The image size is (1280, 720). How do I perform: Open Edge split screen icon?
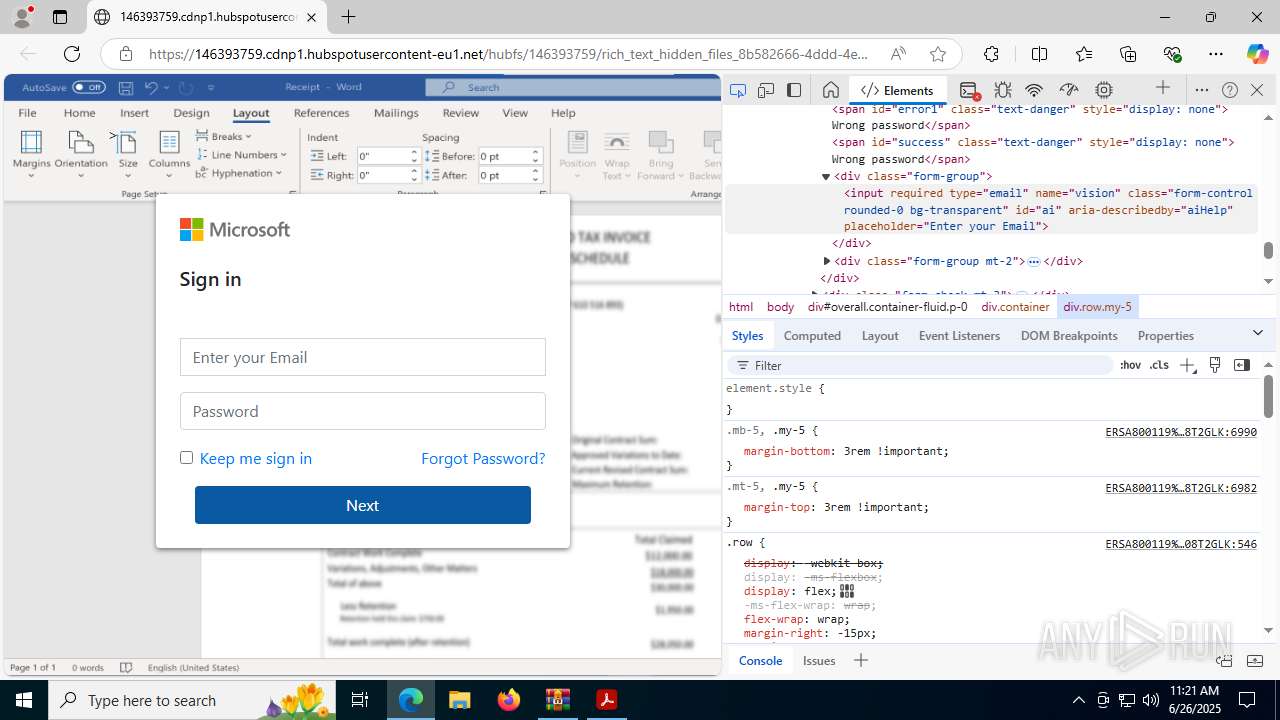click(x=1039, y=54)
